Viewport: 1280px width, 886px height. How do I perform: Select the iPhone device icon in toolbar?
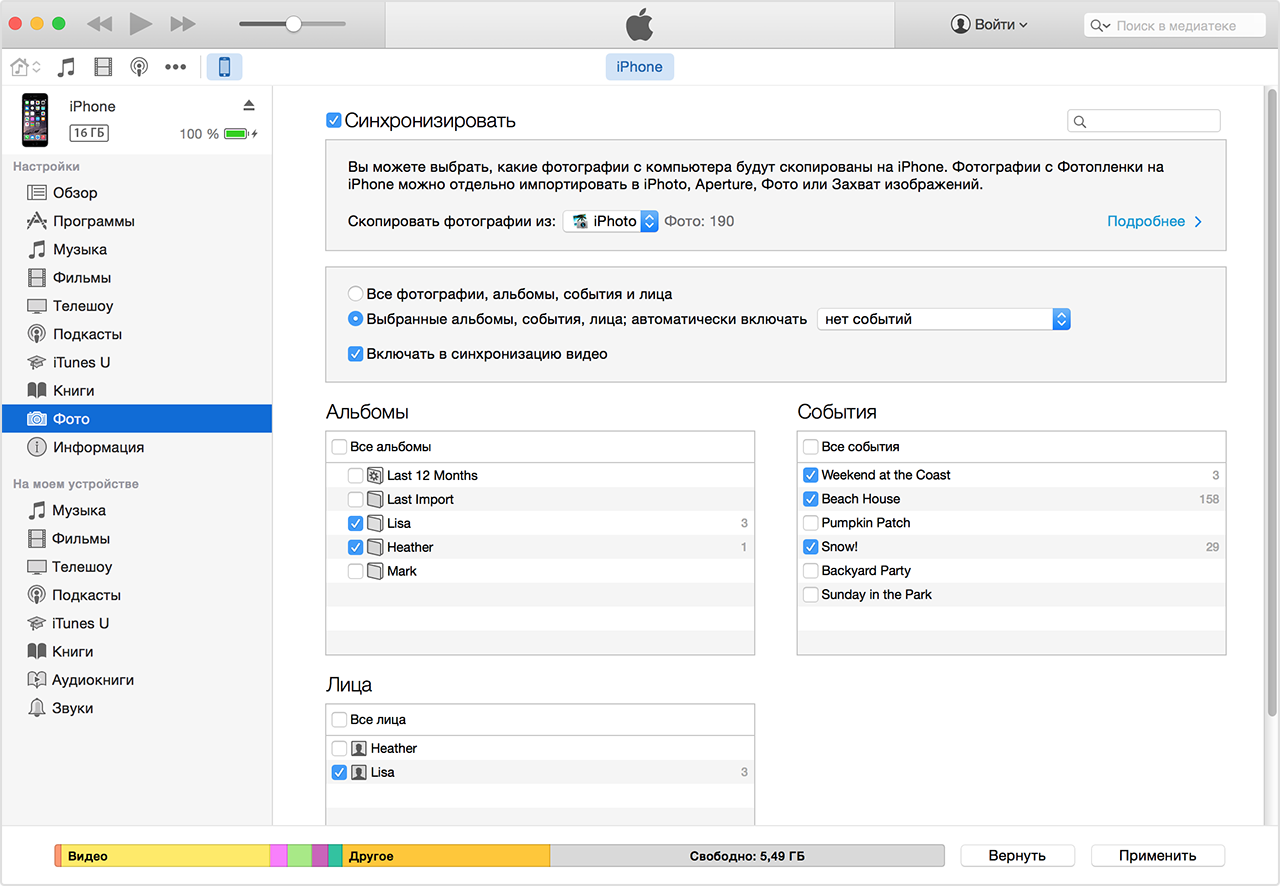coord(224,67)
